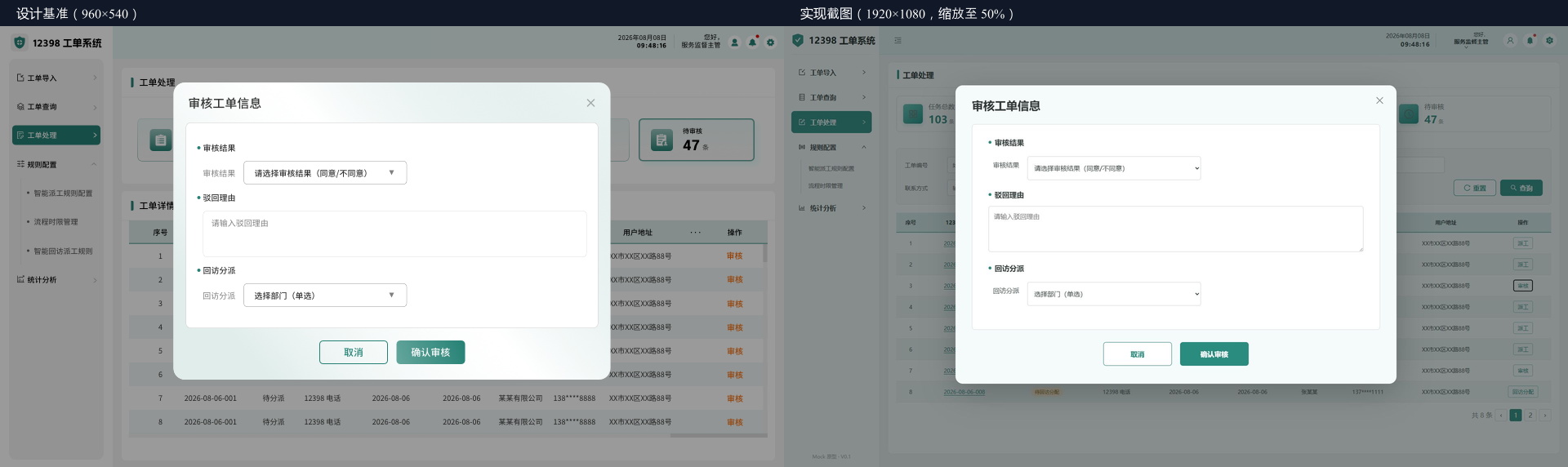The height and width of the screenshot is (467, 1568).
Task: Expand the 工单查询 chevron in the implementation sidebar
Action: [x=864, y=97]
